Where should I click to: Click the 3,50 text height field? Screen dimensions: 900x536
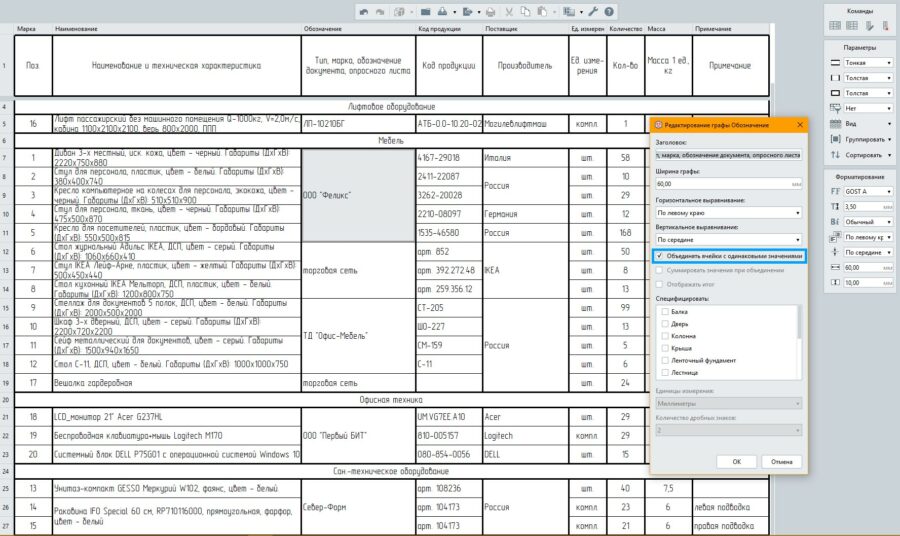point(868,207)
